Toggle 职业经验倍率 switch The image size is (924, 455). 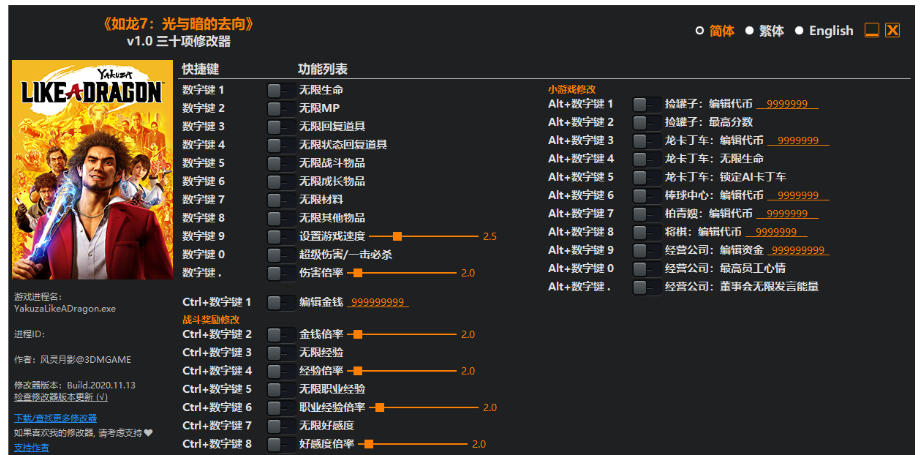pos(280,407)
